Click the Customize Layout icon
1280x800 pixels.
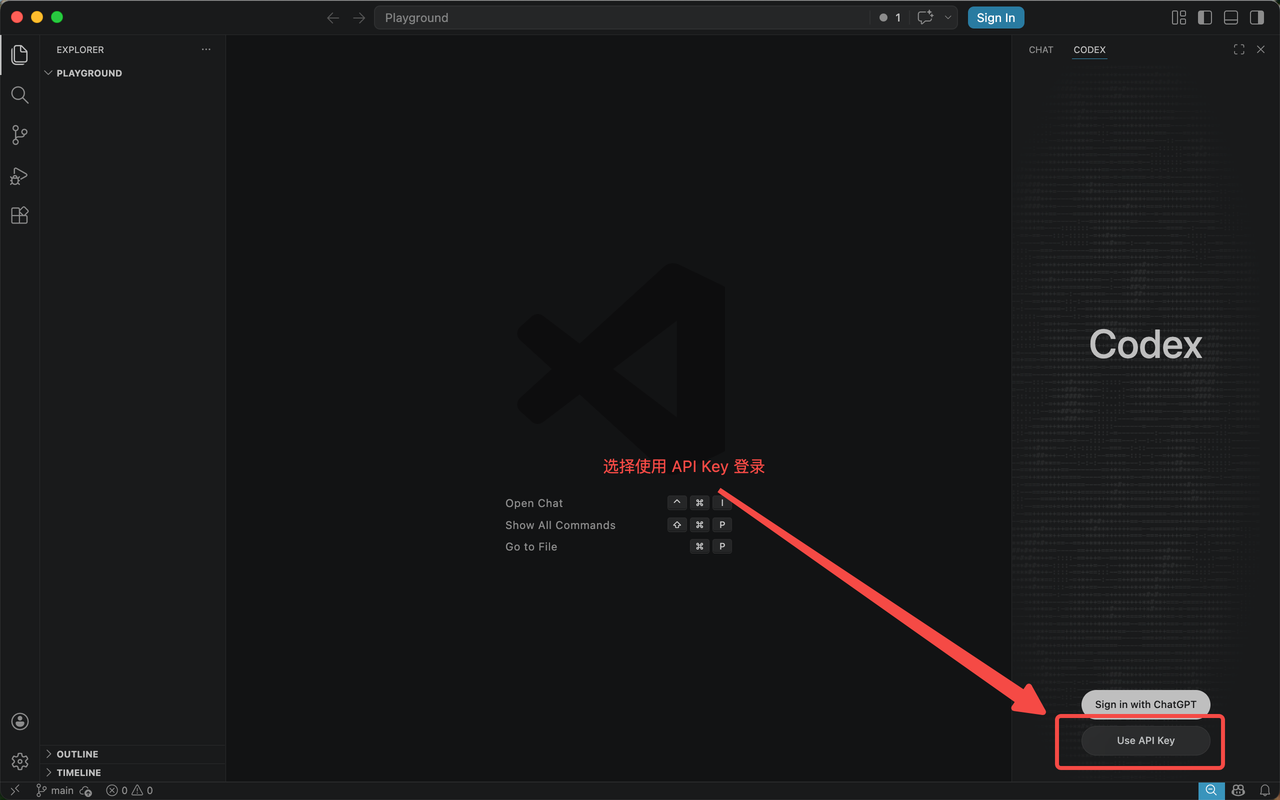coord(1179,18)
